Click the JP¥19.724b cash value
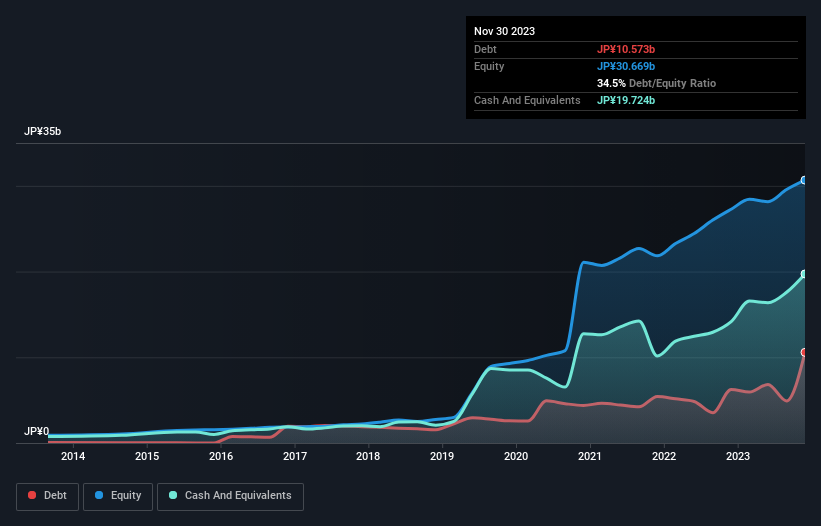This screenshot has width=821, height=526. [x=626, y=100]
